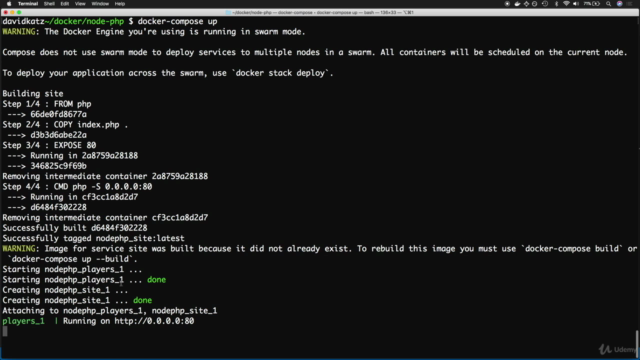
Task: Click image hash '66de0fd8677a'
Action: coord(58,114)
